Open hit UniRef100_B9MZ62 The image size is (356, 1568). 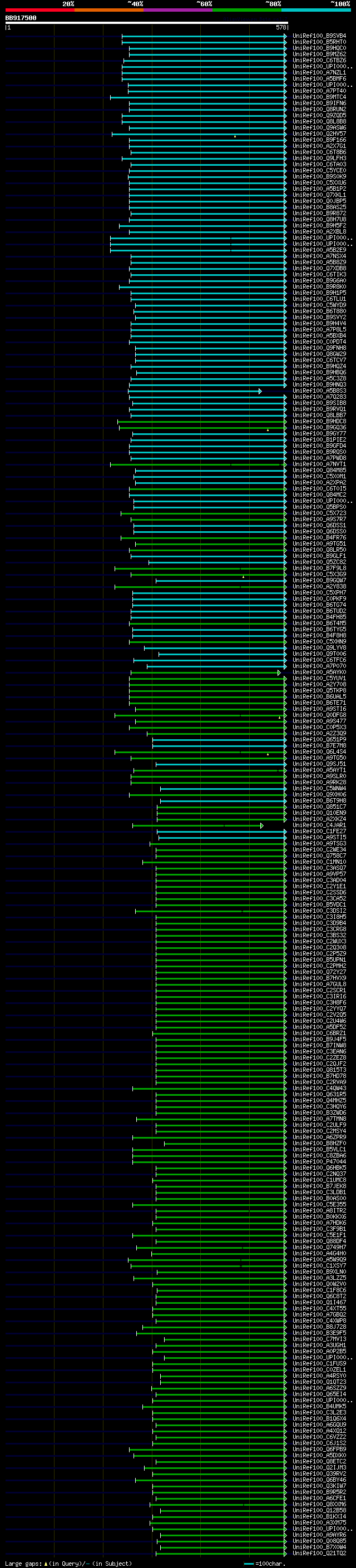coord(319,54)
